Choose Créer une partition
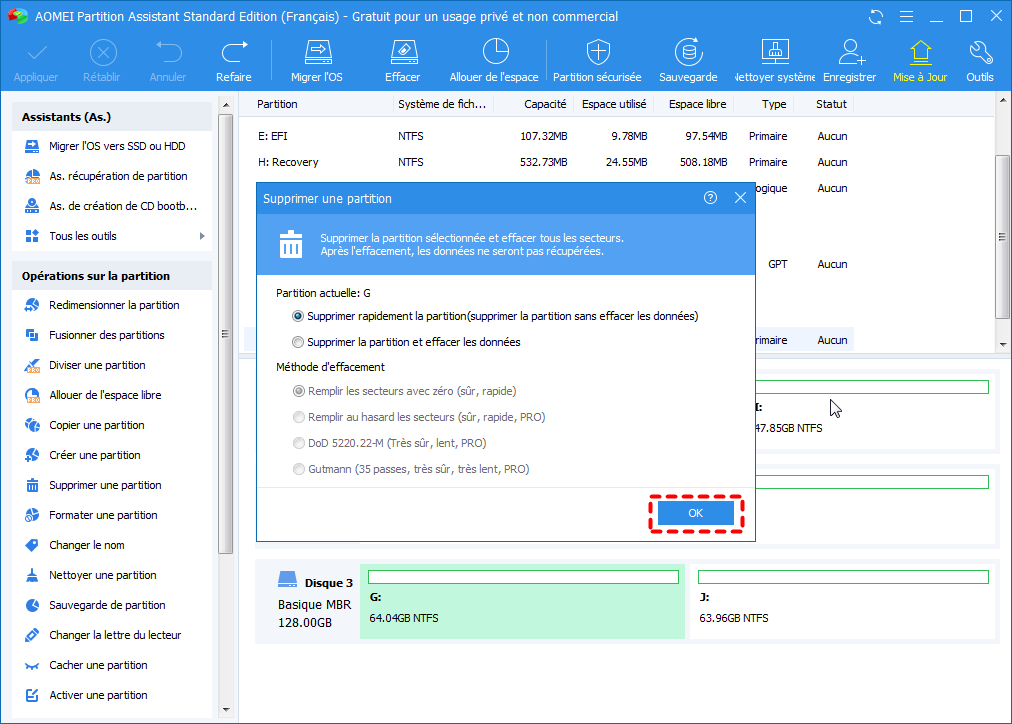 (x=82, y=456)
